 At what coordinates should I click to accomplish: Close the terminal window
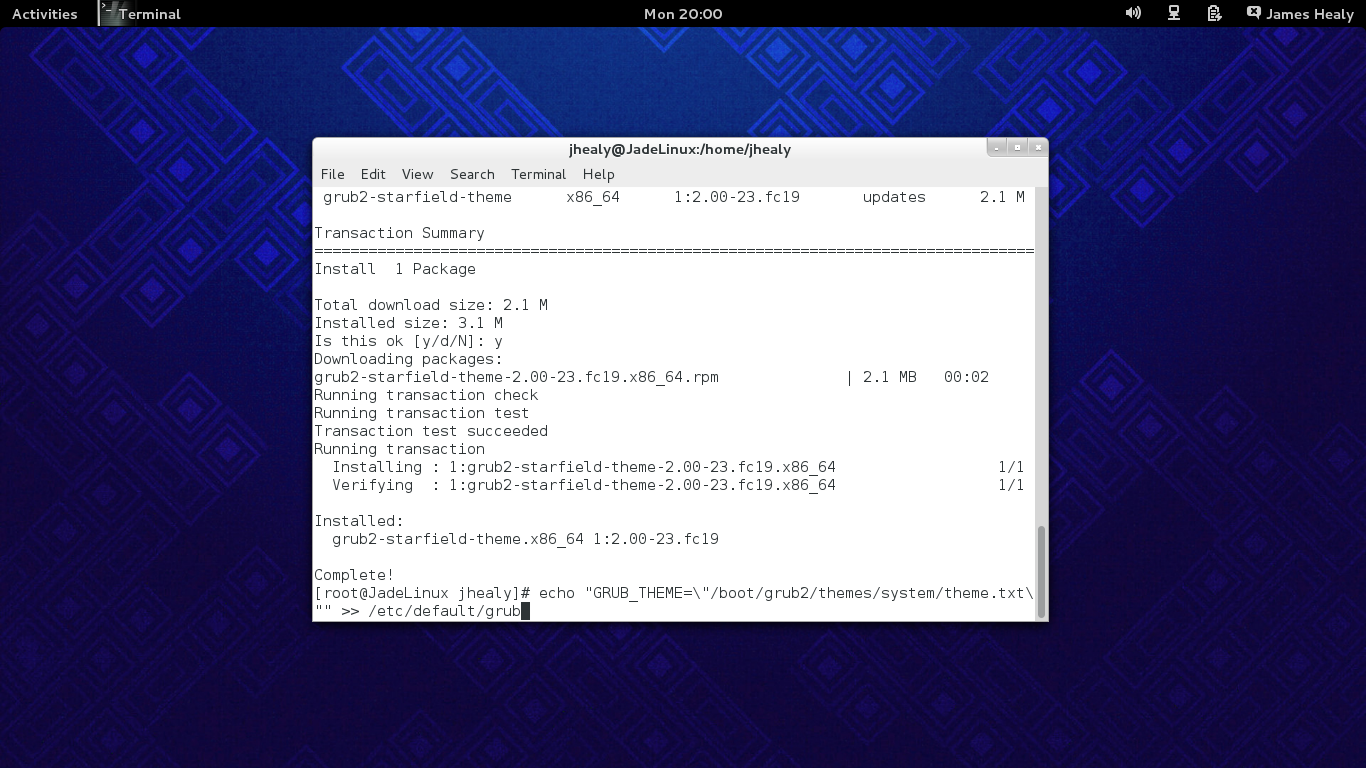coord(1037,148)
